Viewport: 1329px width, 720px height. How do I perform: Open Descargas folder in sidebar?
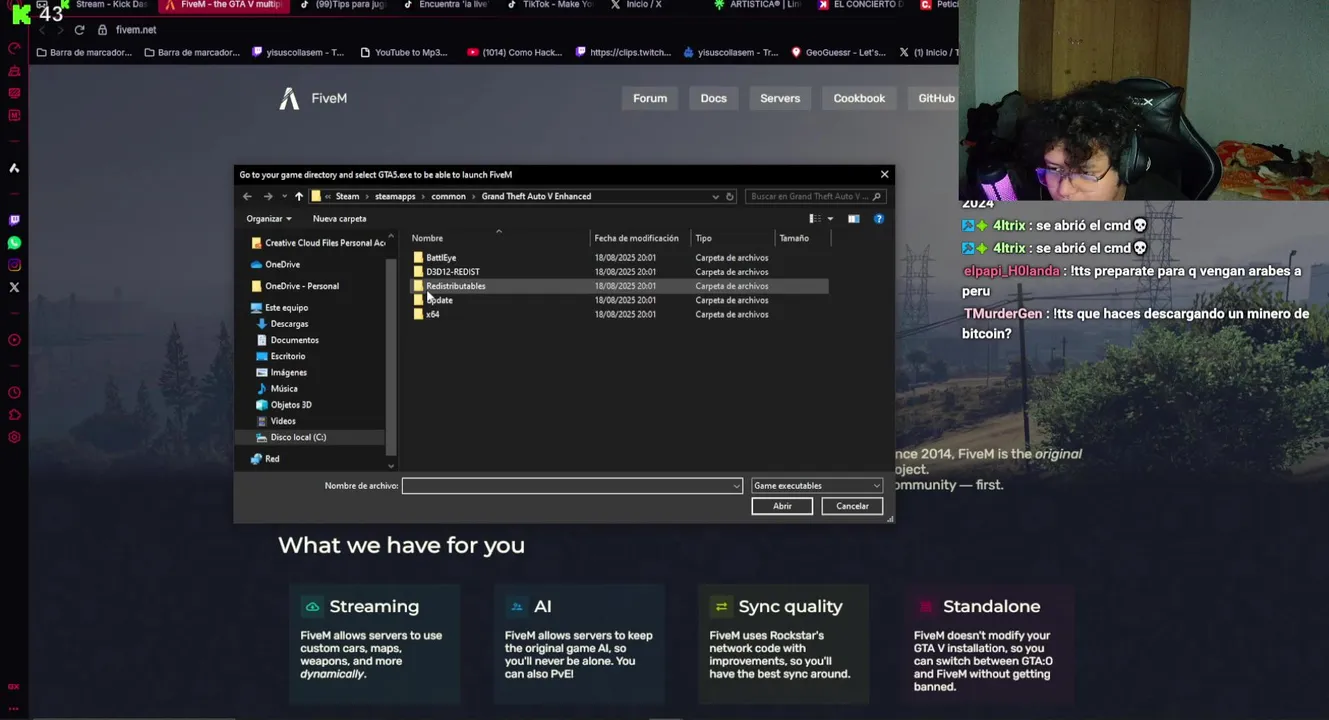pyautogui.click(x=282, y=324)
